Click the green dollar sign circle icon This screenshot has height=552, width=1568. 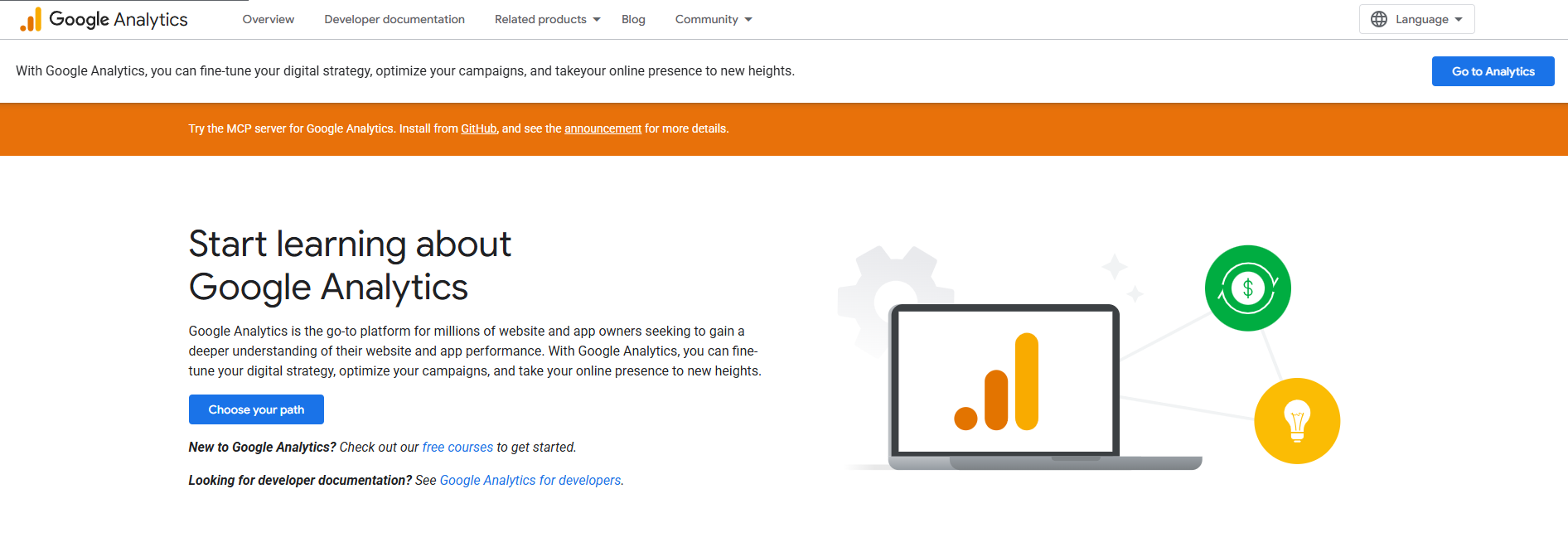[x=1247, y=288]
